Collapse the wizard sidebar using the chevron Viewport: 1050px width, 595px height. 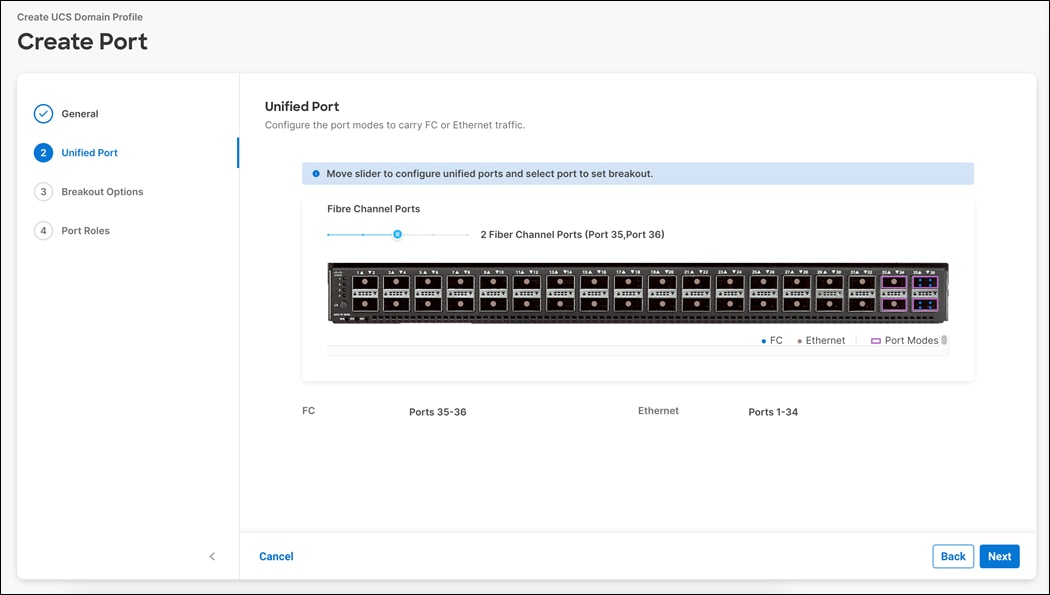click(x=212, y=556)
